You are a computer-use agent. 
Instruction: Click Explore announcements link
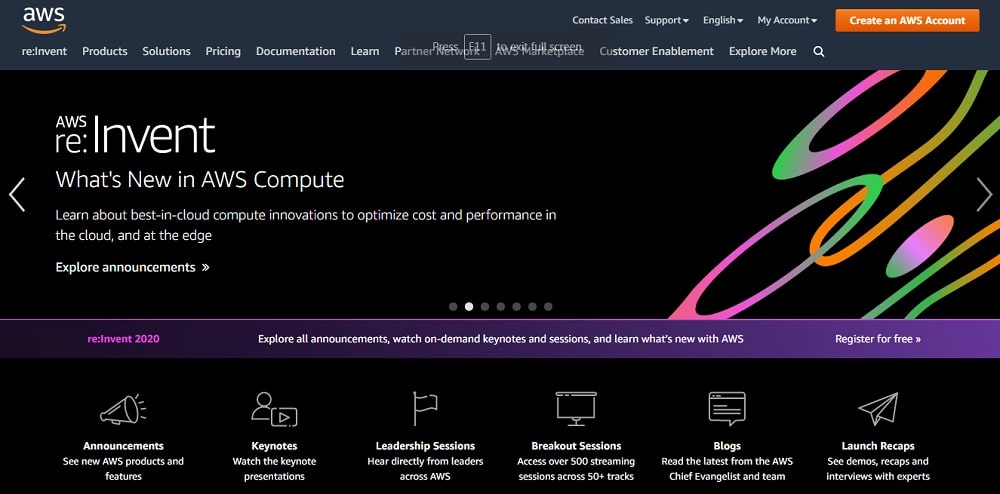click(x=133, y=267)
